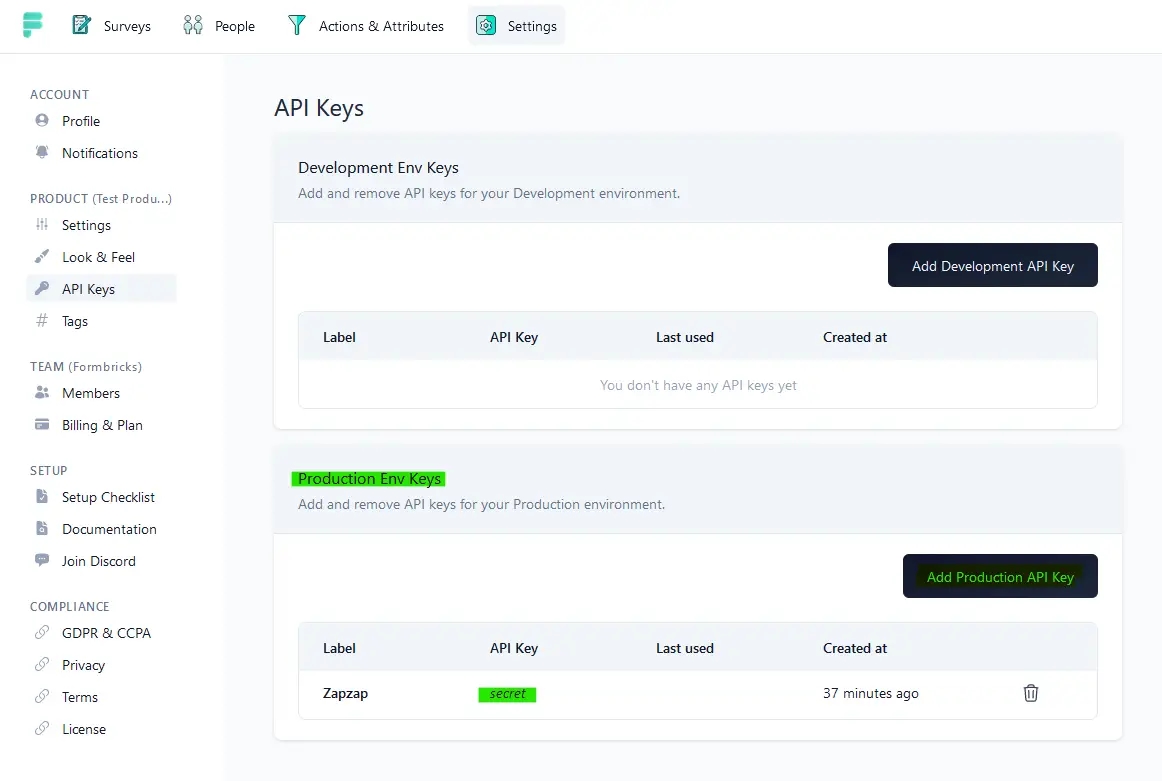This screenshot has width=1162, height=781.
Task: Click the GDPR & CCPA link icon
Action: [43, 633]
